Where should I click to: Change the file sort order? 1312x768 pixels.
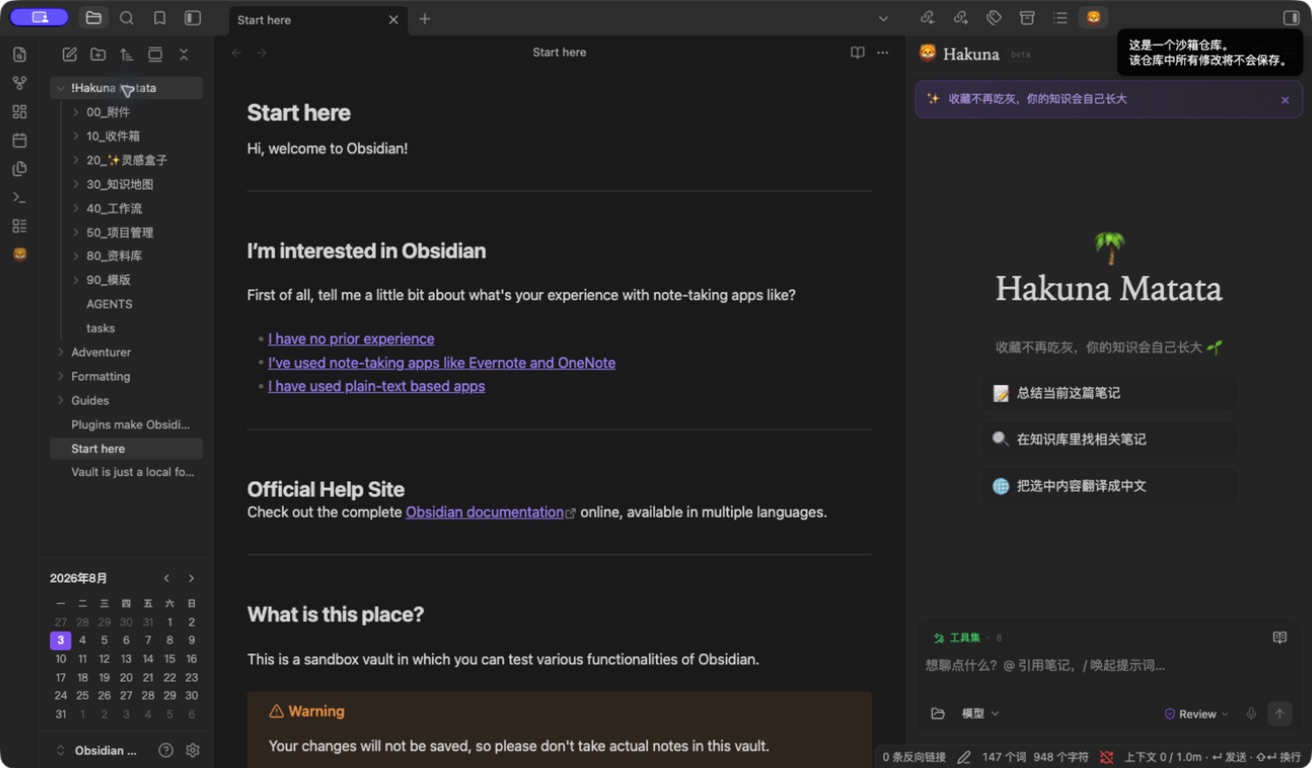(126, 55)
